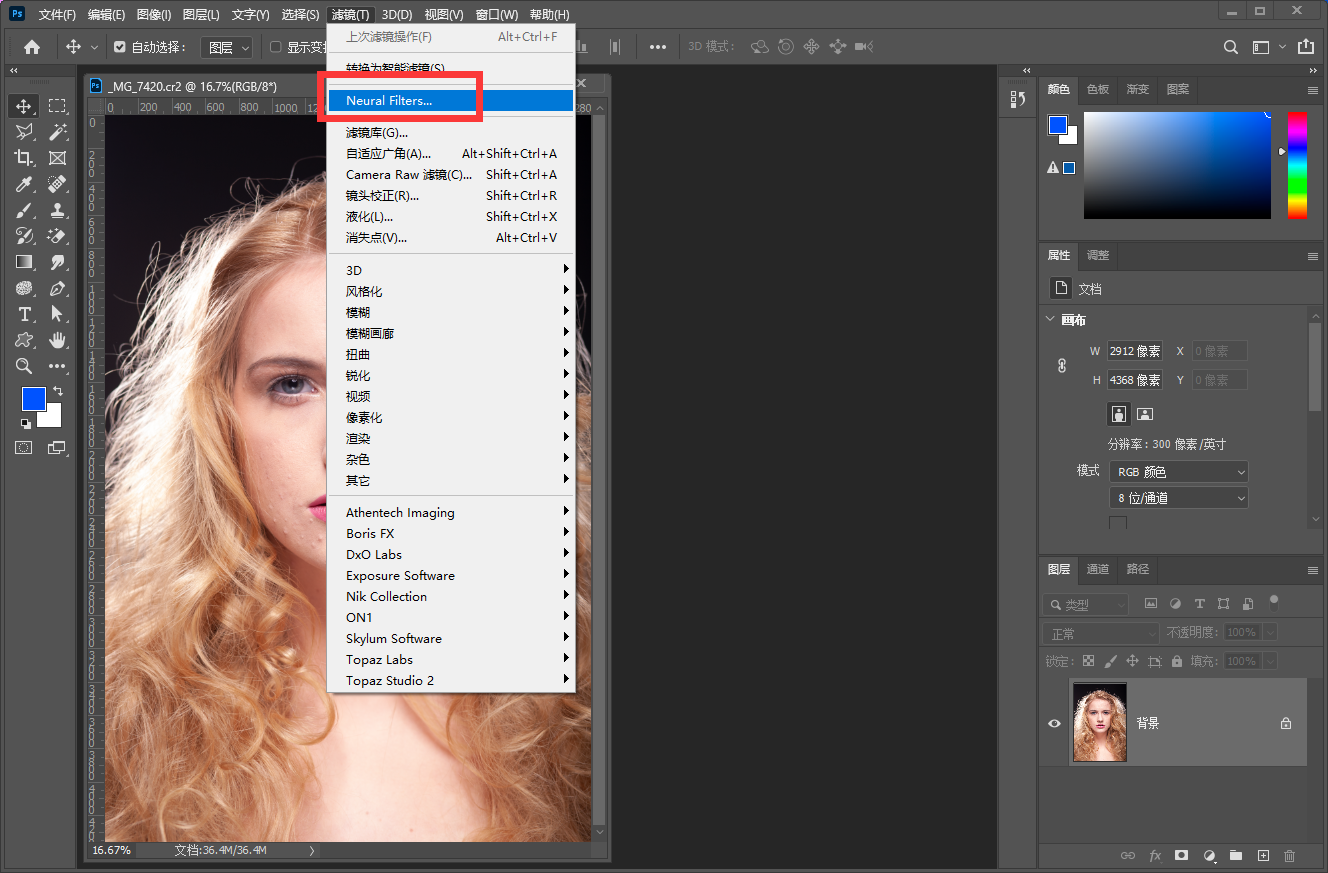Hide the 背景 layer using eye icon
The image size is (1328, 873).
[x=1054, y=723]
